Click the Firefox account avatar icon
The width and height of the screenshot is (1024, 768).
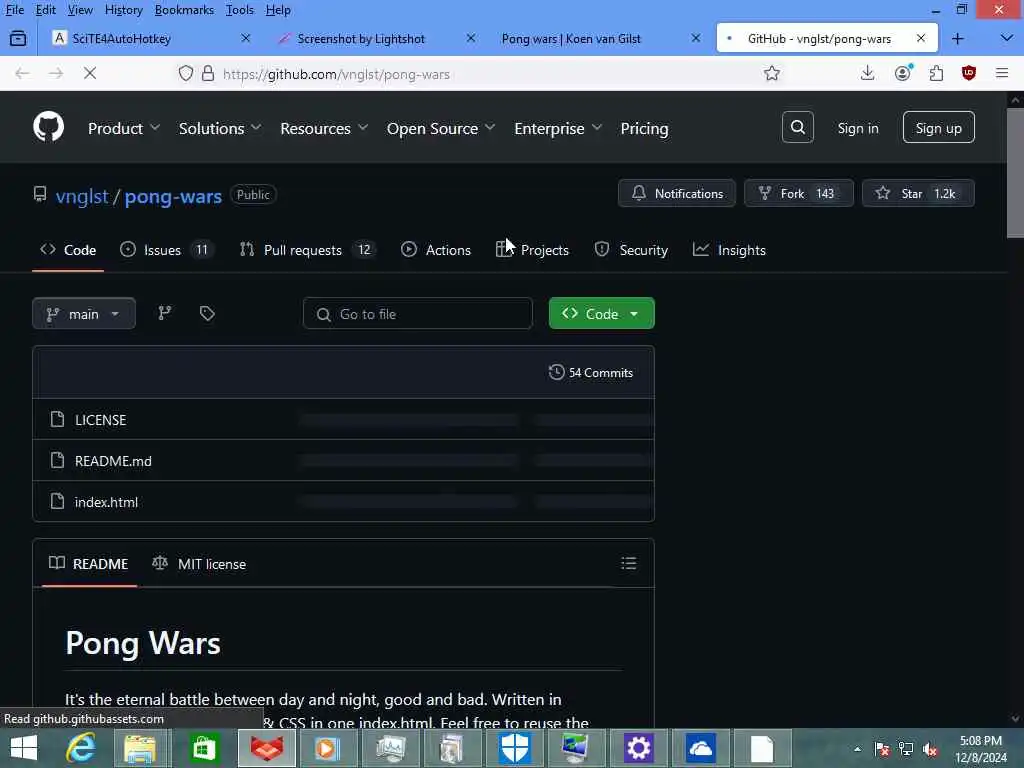[x=903, y=73]
